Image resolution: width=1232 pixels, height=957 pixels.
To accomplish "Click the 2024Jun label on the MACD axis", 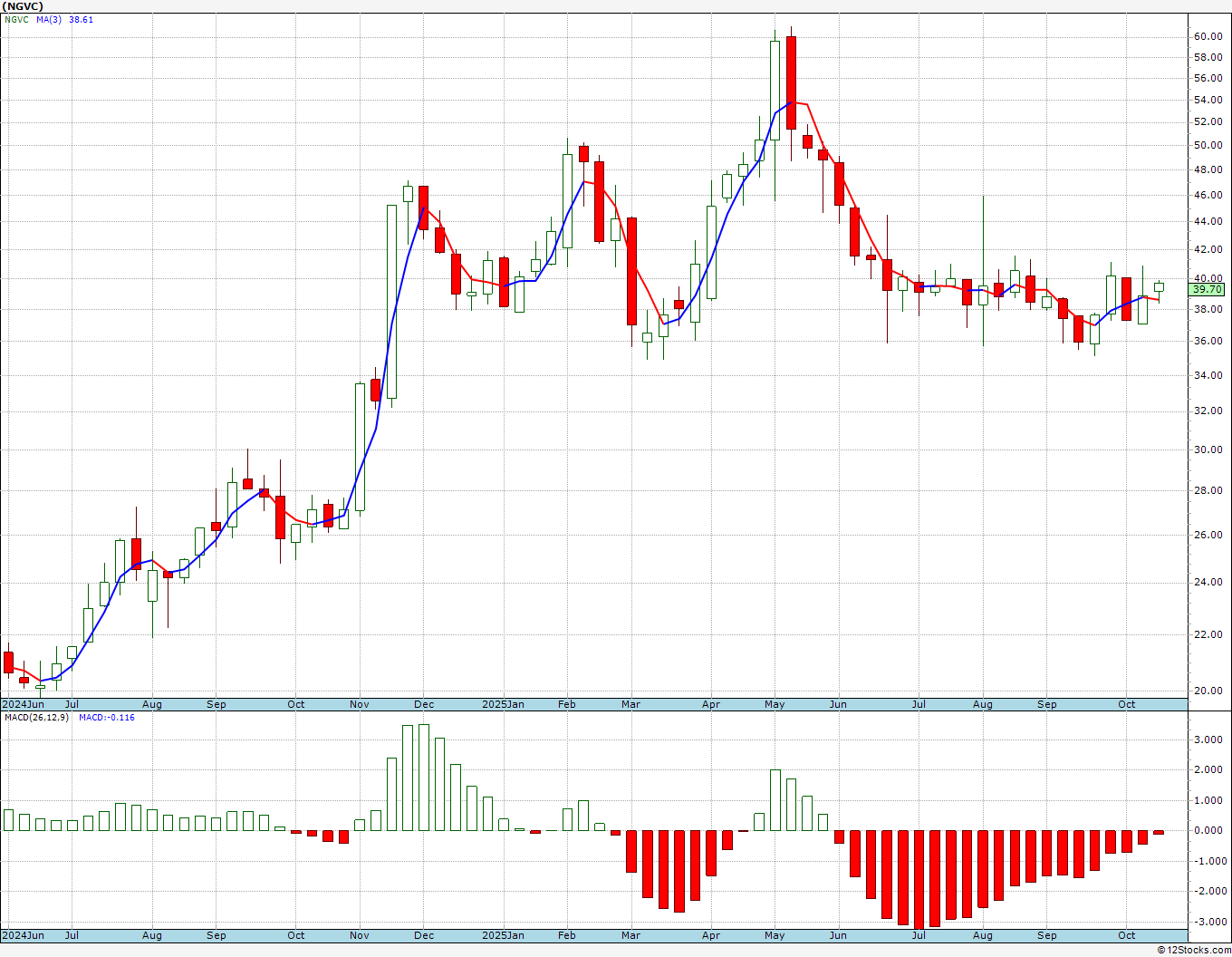I will pyautogui.click(x=23, y=935).
